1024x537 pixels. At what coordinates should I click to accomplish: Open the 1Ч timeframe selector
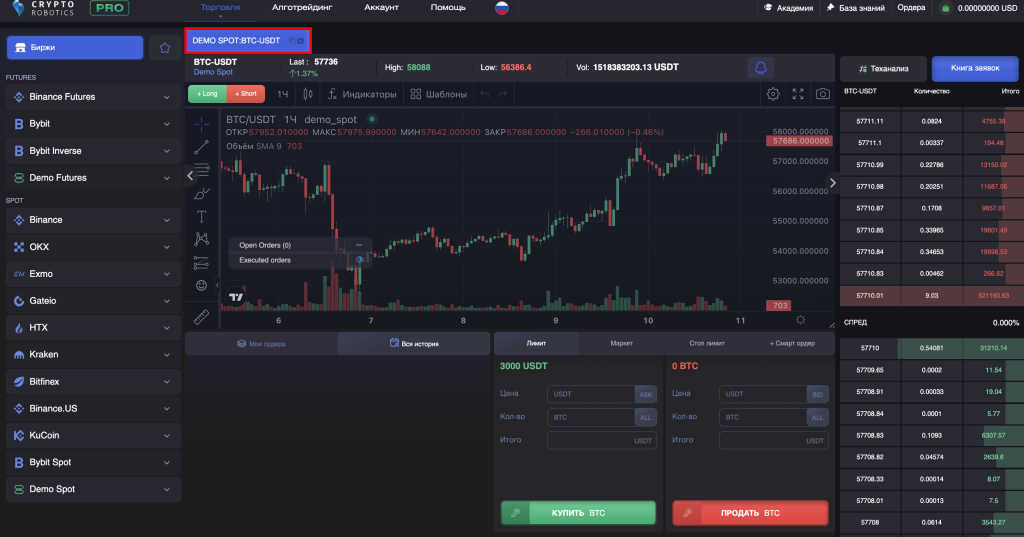[x=282, y=94]
